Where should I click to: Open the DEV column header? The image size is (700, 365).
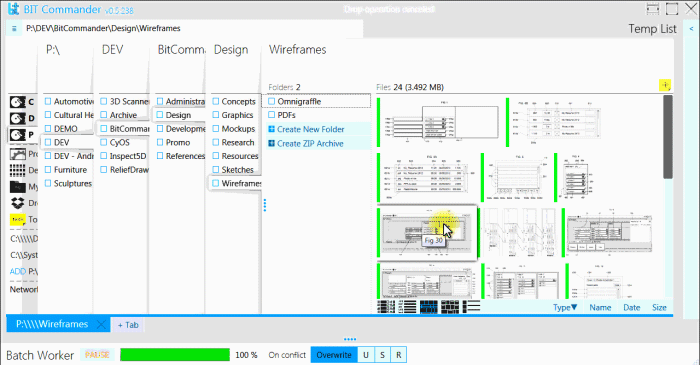pyautogui.click(x=112, y=50)
